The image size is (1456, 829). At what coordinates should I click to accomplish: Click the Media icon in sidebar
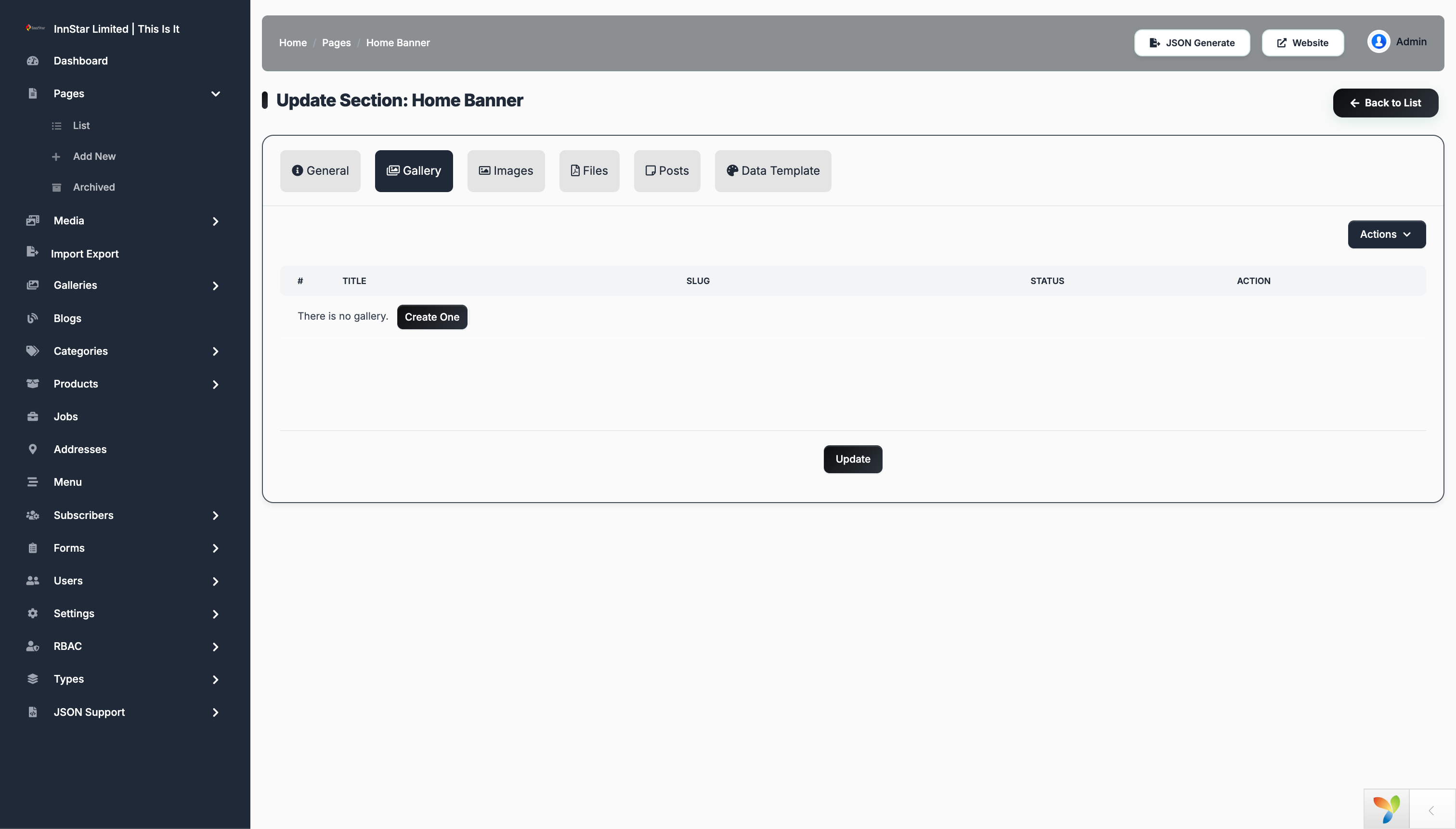pyautogui.click(x=32, y=220)
